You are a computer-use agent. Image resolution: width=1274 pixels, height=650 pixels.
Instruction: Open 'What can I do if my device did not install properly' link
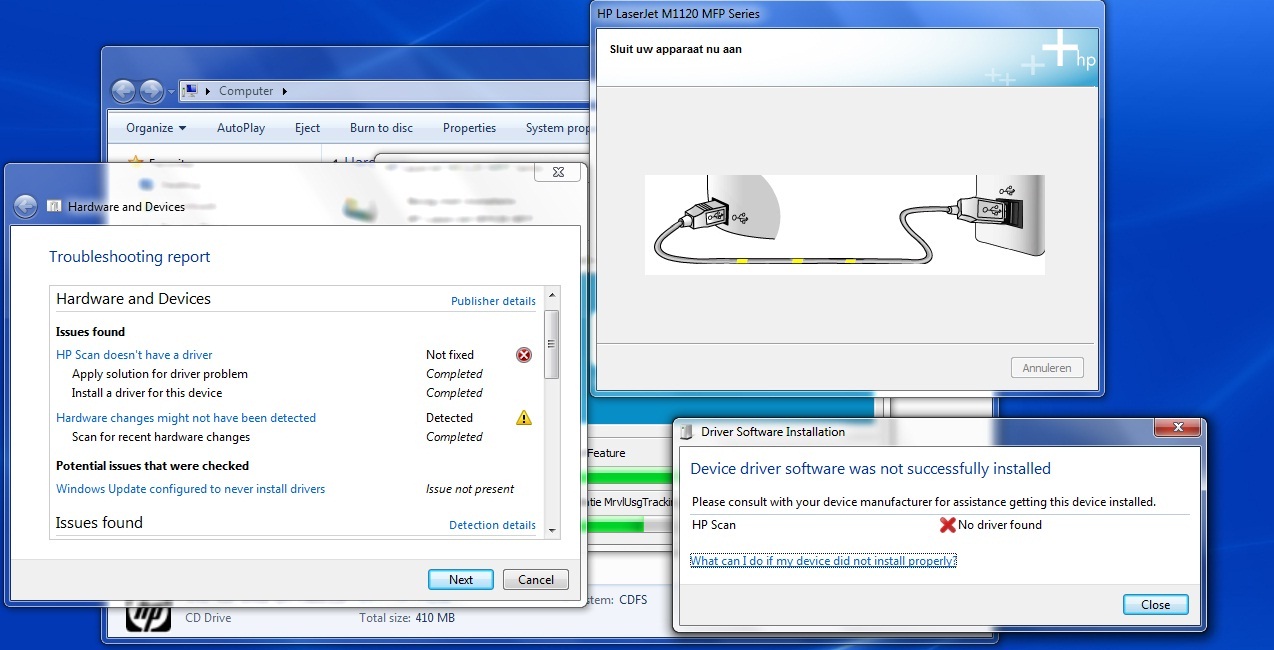(x=823, y=561)
